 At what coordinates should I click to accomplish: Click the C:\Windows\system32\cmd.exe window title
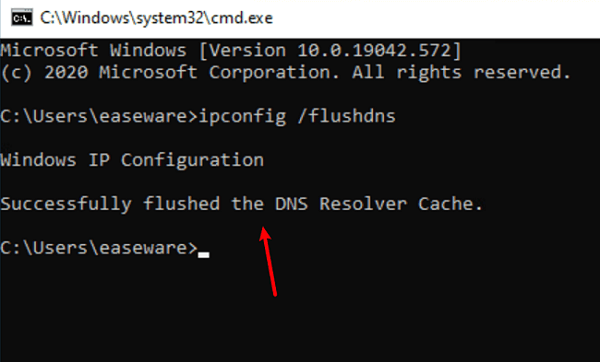click(157, 18)
